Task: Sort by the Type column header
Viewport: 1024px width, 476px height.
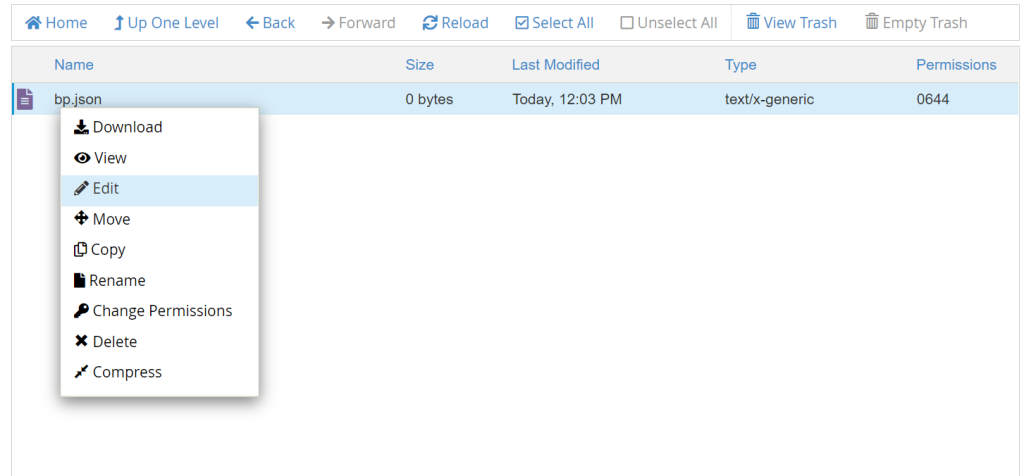Action: point(741,65)
